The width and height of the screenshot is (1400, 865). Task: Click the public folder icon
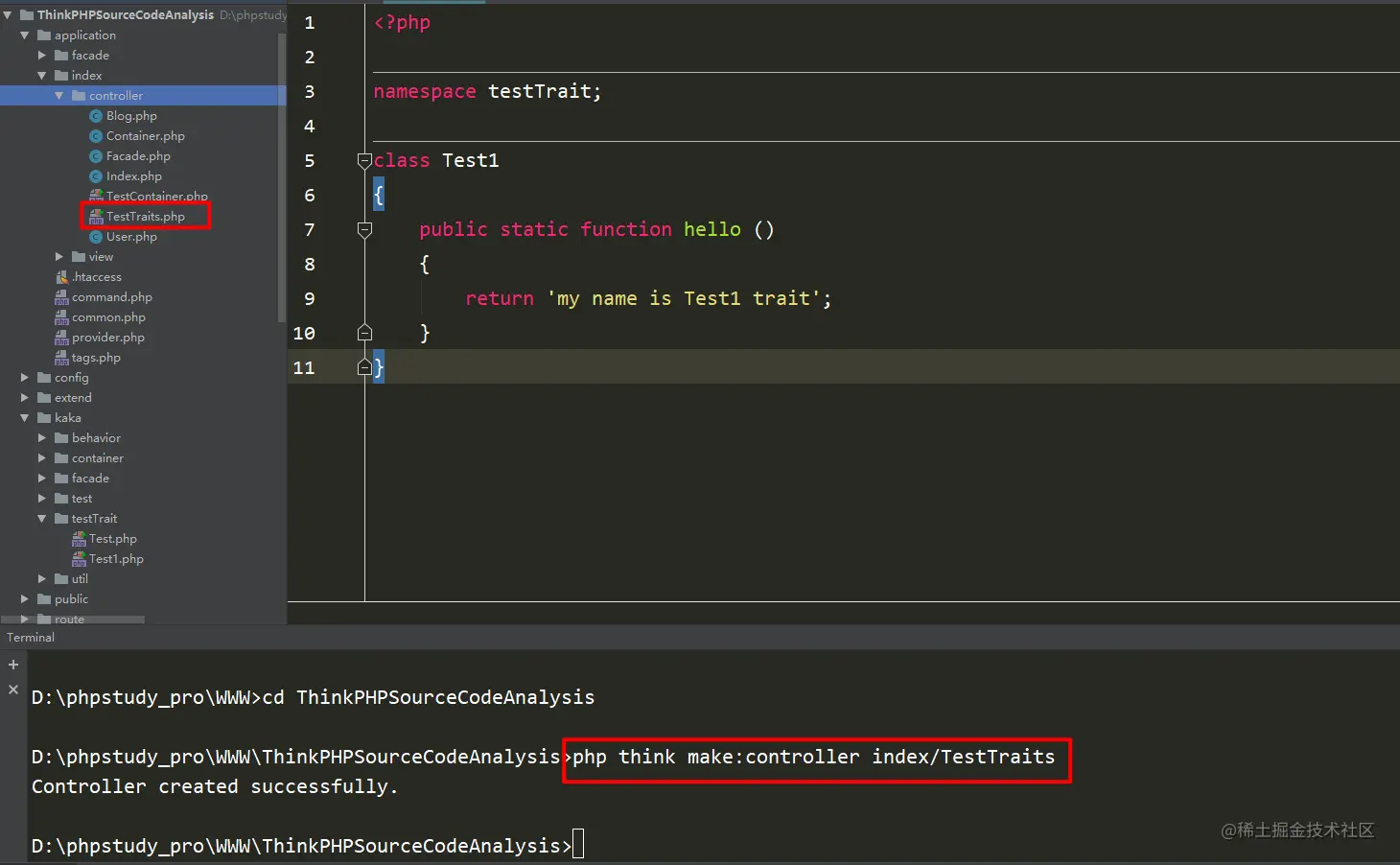point(44,599)
